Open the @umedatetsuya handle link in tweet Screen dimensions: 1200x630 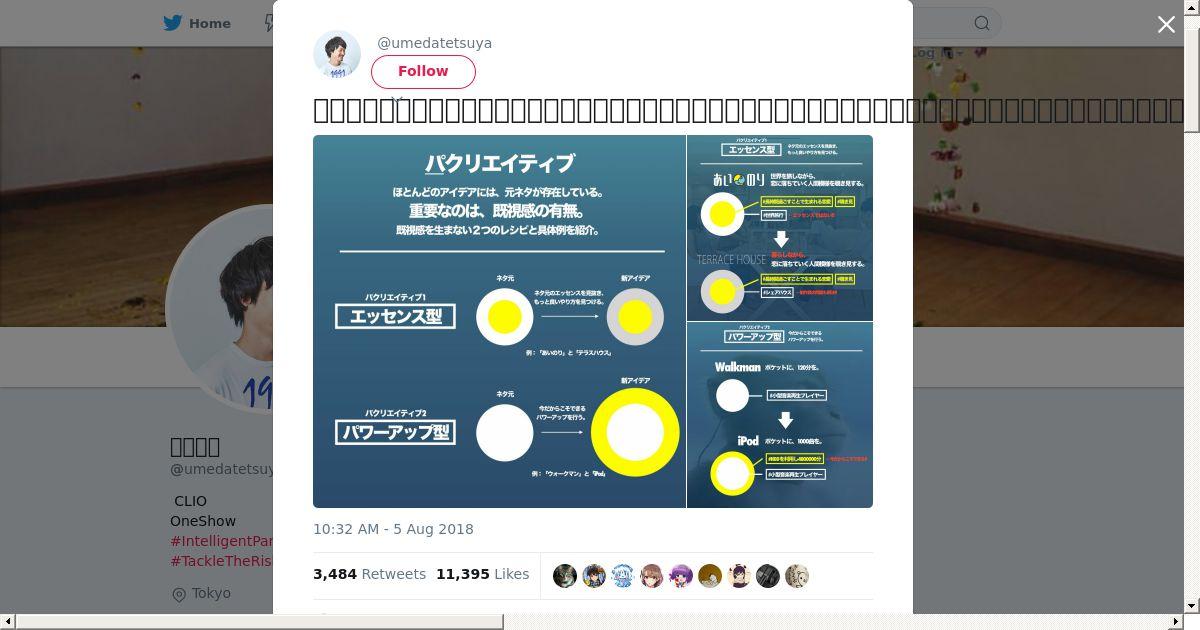(x=434, y=43)
